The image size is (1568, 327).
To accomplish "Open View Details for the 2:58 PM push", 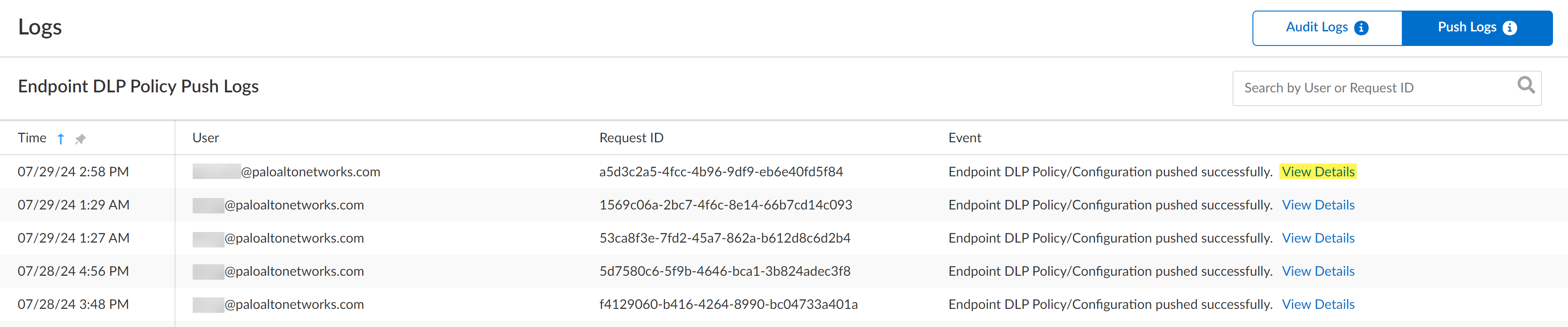I will (1318, 172).
